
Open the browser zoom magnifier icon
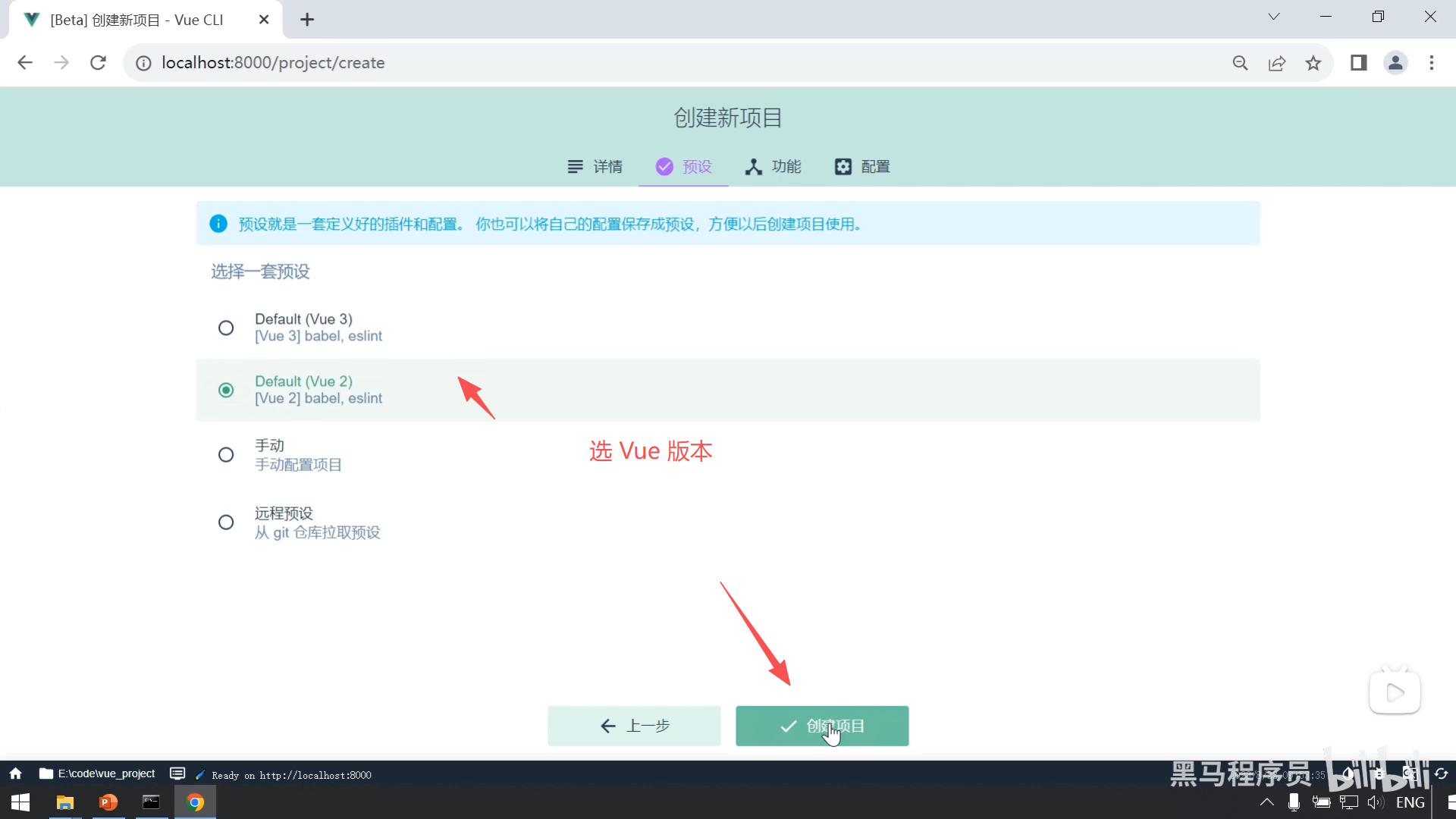pyautogui.click(x=1240, y=63)
